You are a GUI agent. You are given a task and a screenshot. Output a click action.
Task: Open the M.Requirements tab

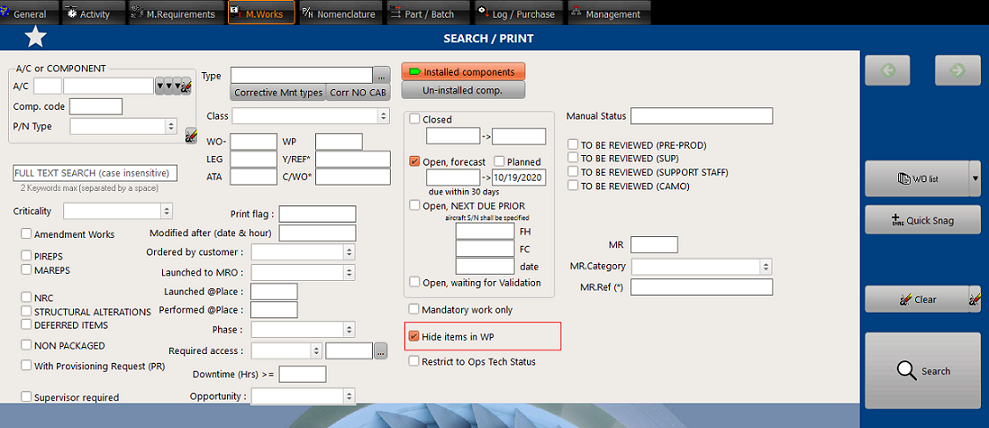click(x=175, y=13)
